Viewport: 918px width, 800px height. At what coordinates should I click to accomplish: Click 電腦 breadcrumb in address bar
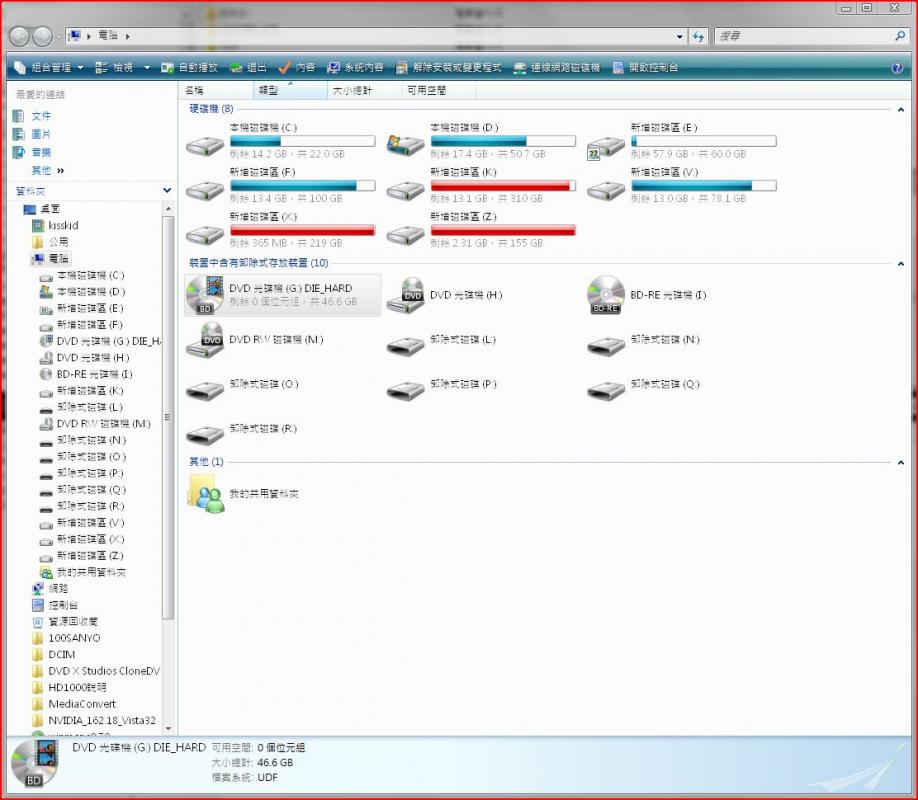108,36
